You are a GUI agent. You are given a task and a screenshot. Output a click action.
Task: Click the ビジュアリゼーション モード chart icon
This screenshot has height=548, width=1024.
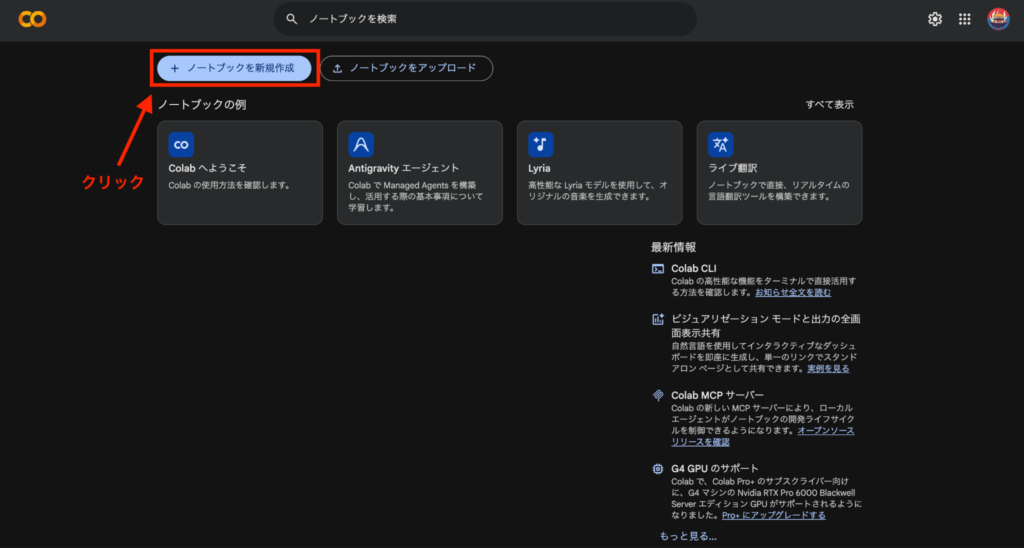tap(658, 319)
